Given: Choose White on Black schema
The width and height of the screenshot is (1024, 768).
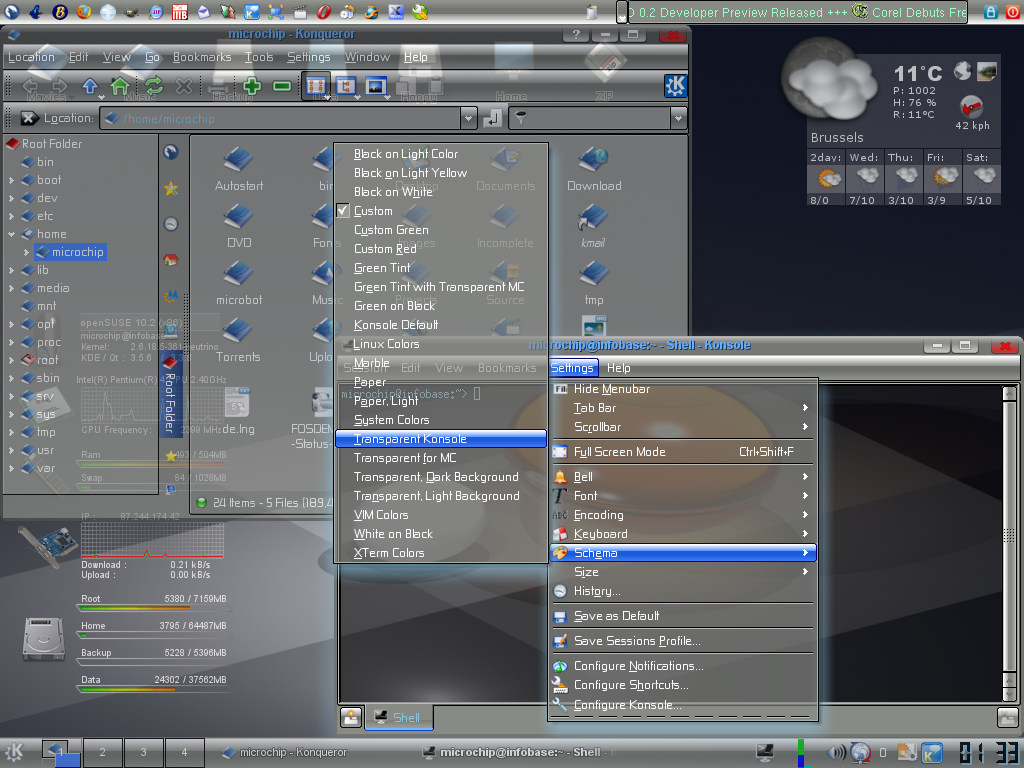Looking at the screenshot, I should (441, 534).
